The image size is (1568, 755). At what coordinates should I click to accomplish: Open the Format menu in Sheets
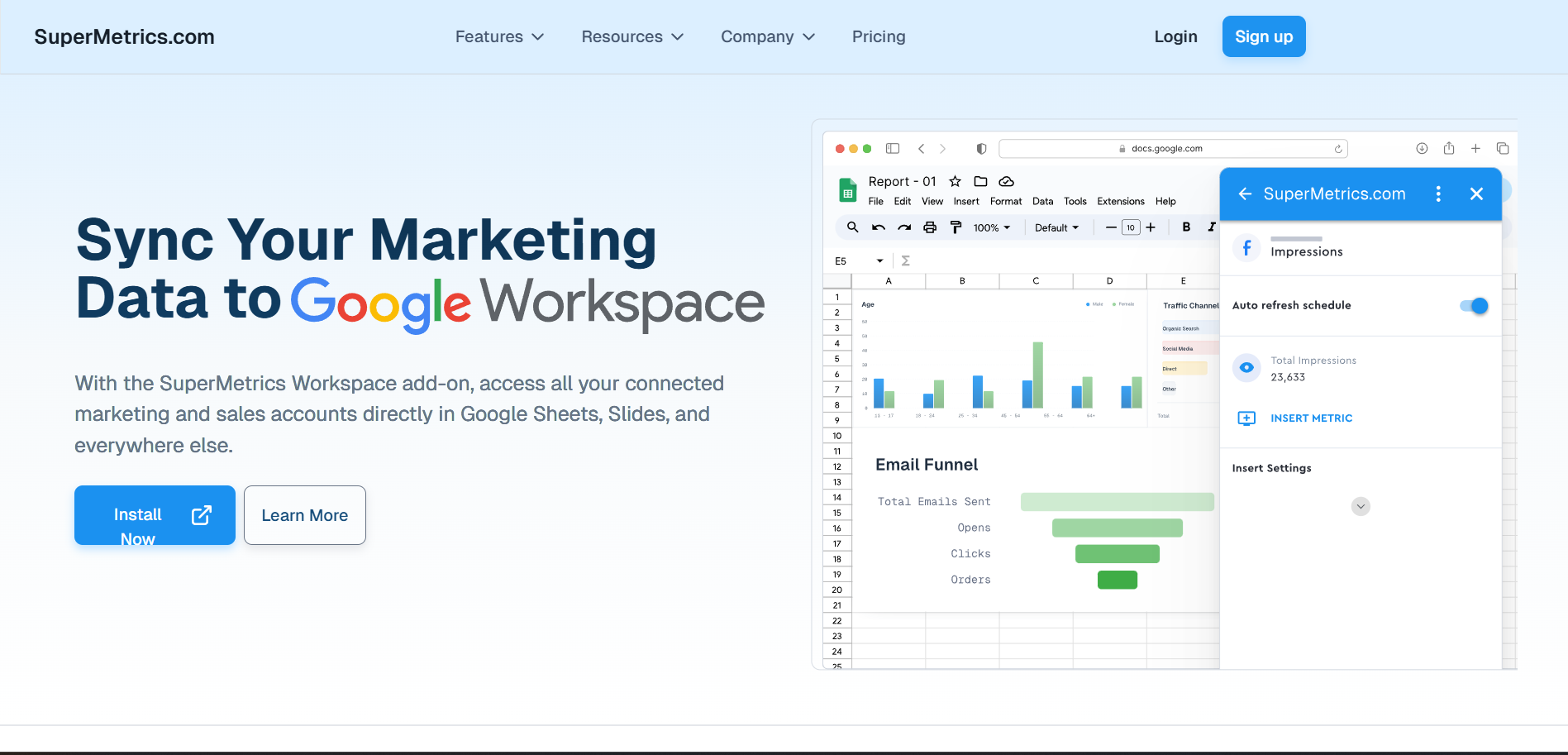click(1006, 201)
